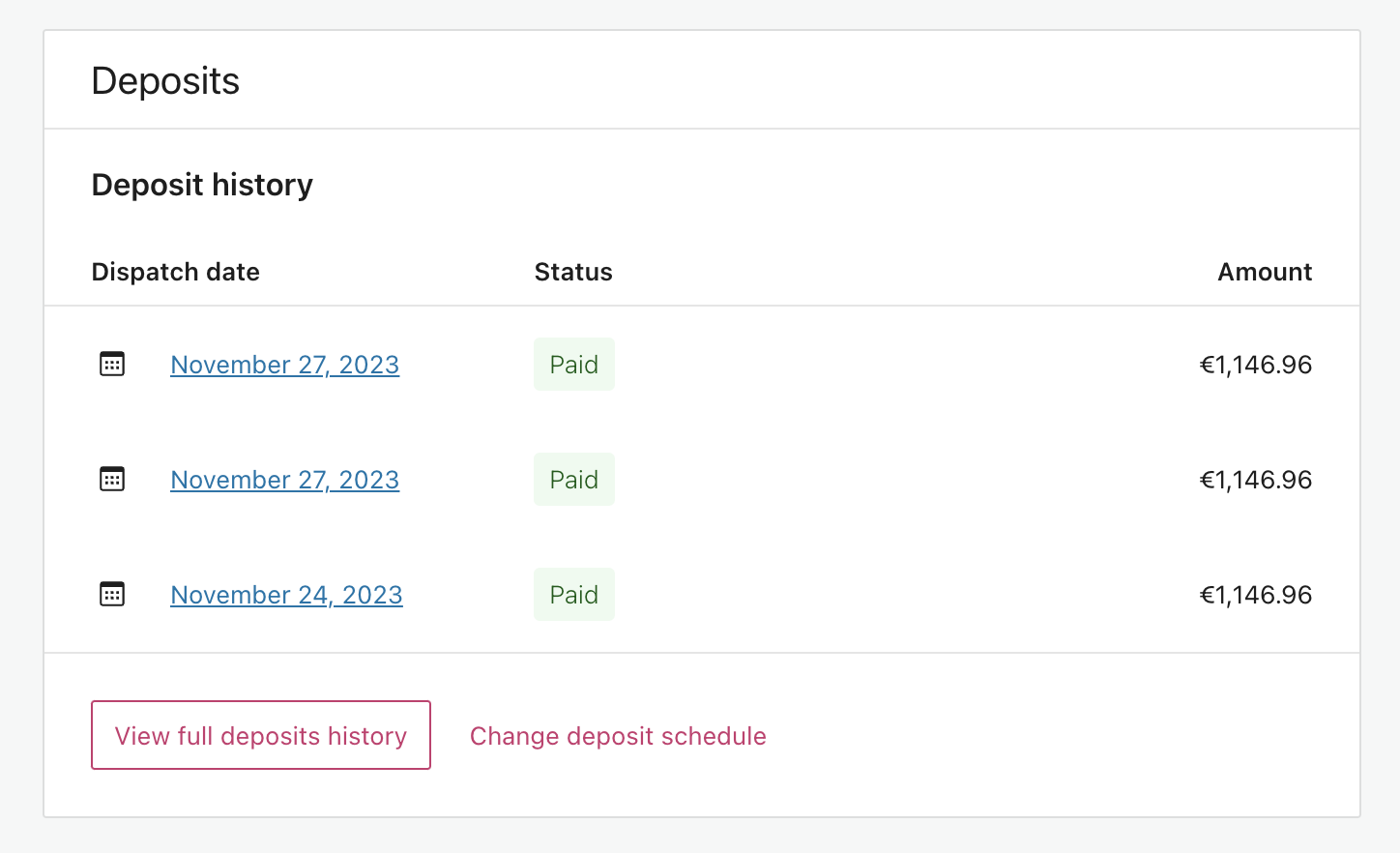Open the second November 27, 2023 deposit link
The width and height of the screenshot is (1400, 853).
pos(284,480)
